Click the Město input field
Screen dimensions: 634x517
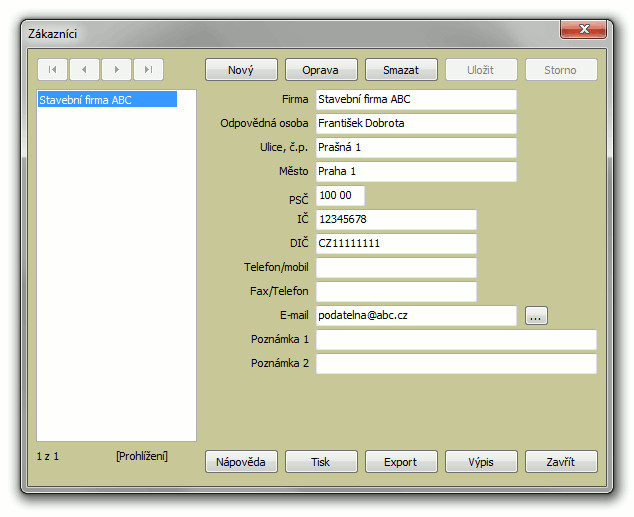point(416,171)
